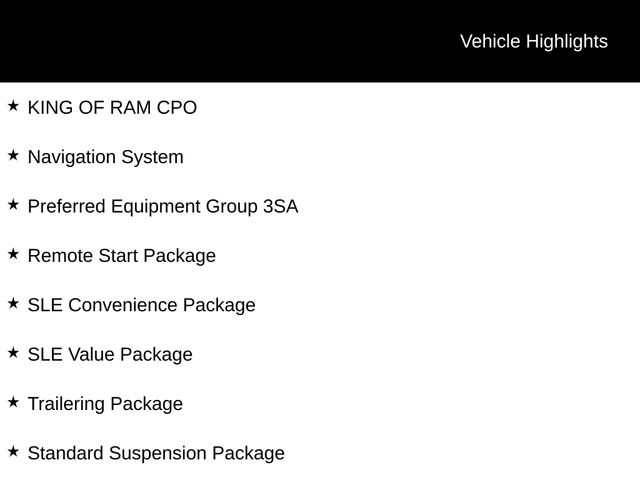Select the star before Preferred Equipment Group 3SA
This screenshot has height=480, width=640.
(13, 204)
